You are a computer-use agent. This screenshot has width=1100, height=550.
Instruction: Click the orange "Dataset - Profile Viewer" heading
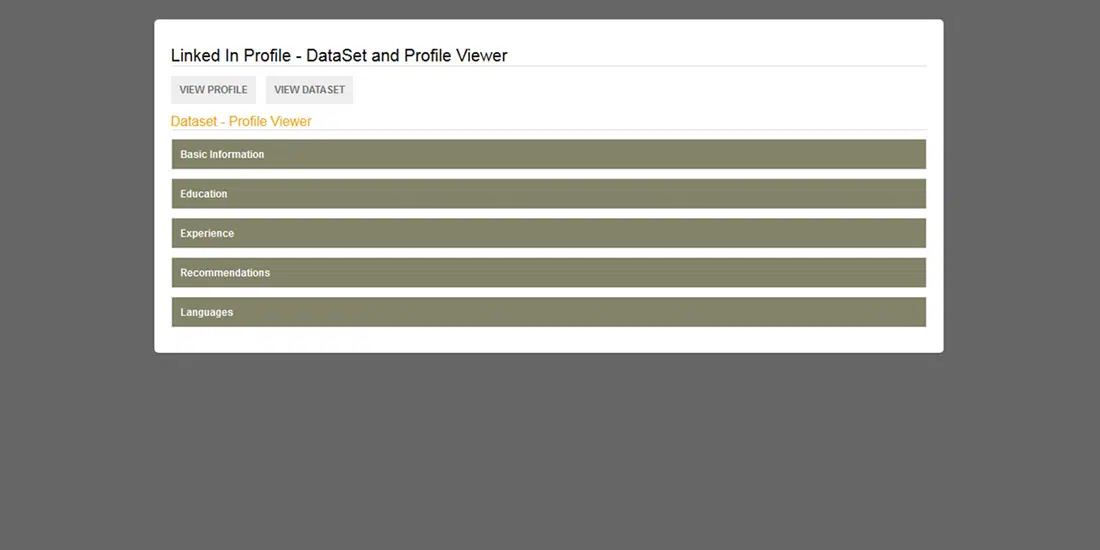point(241,121)
